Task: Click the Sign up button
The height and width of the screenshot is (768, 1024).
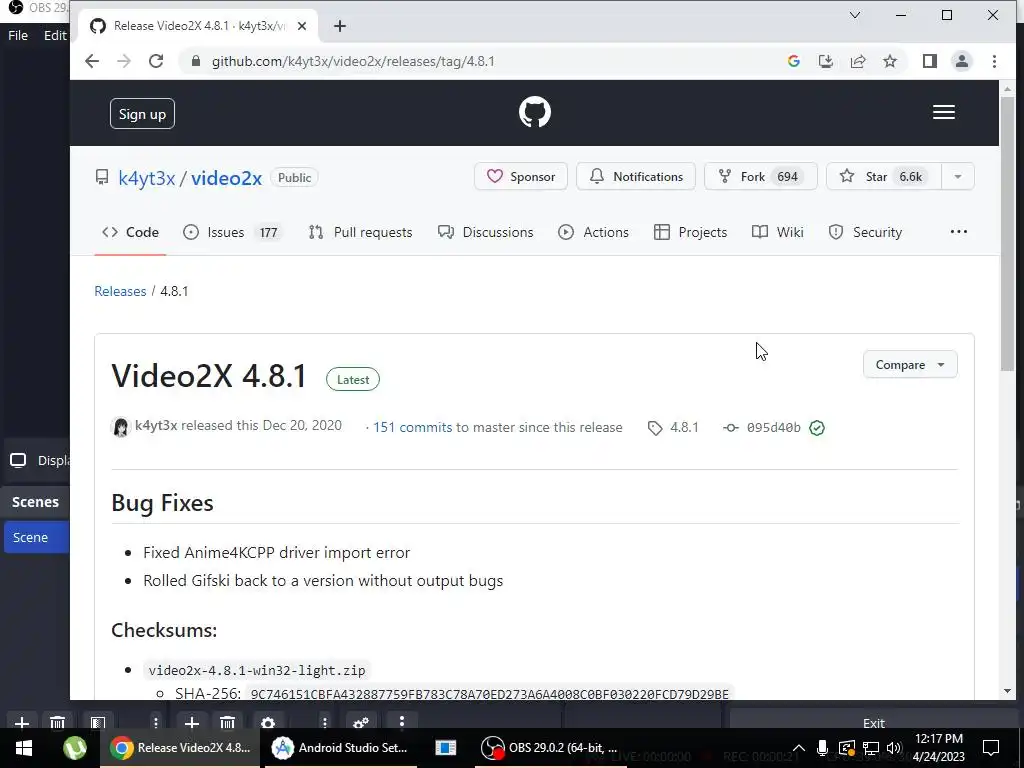Action: pyautogui.click(x=142, y=114)
